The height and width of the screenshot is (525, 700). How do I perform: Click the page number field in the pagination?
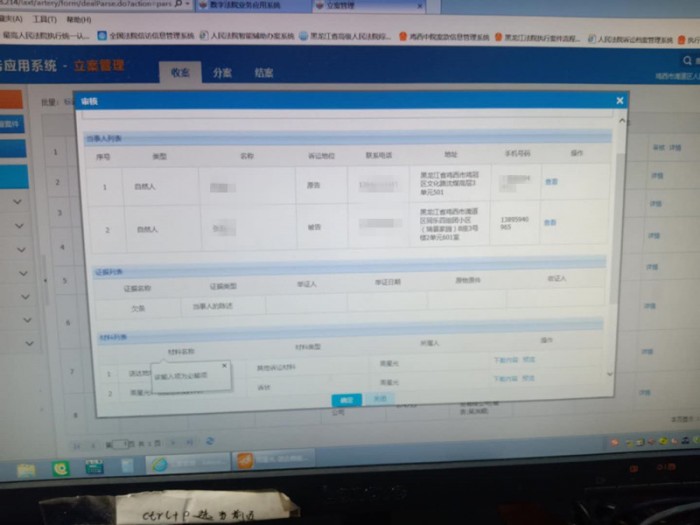(120, 442)
